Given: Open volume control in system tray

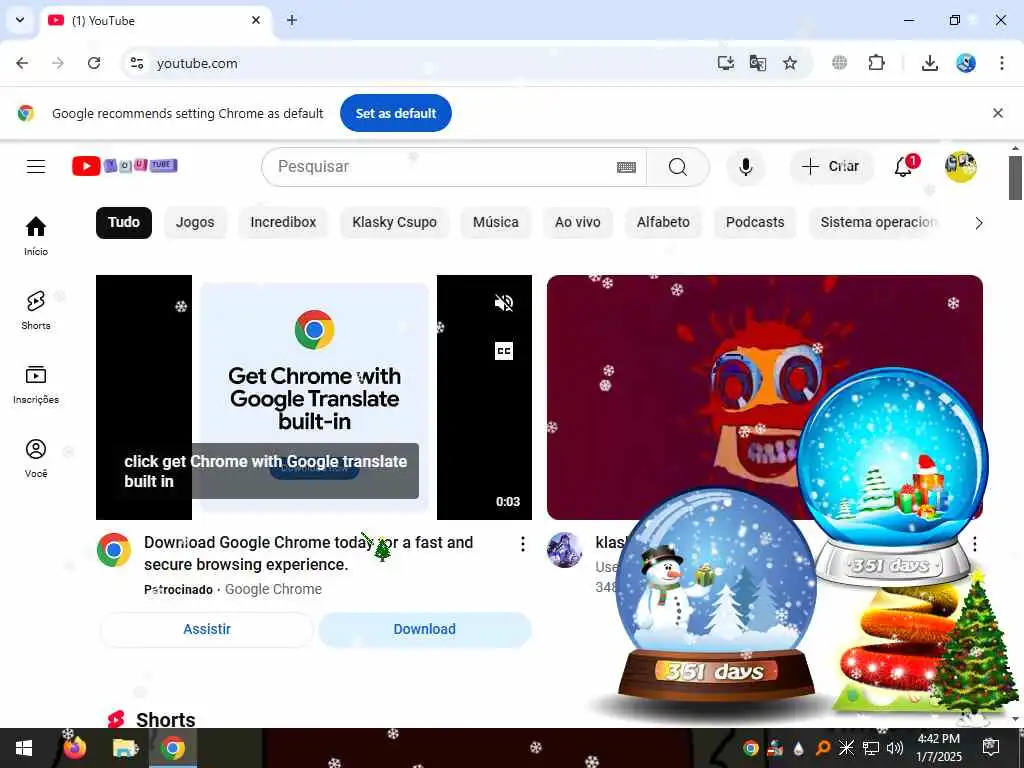Looking at the screenshot, I should (895, 748).
